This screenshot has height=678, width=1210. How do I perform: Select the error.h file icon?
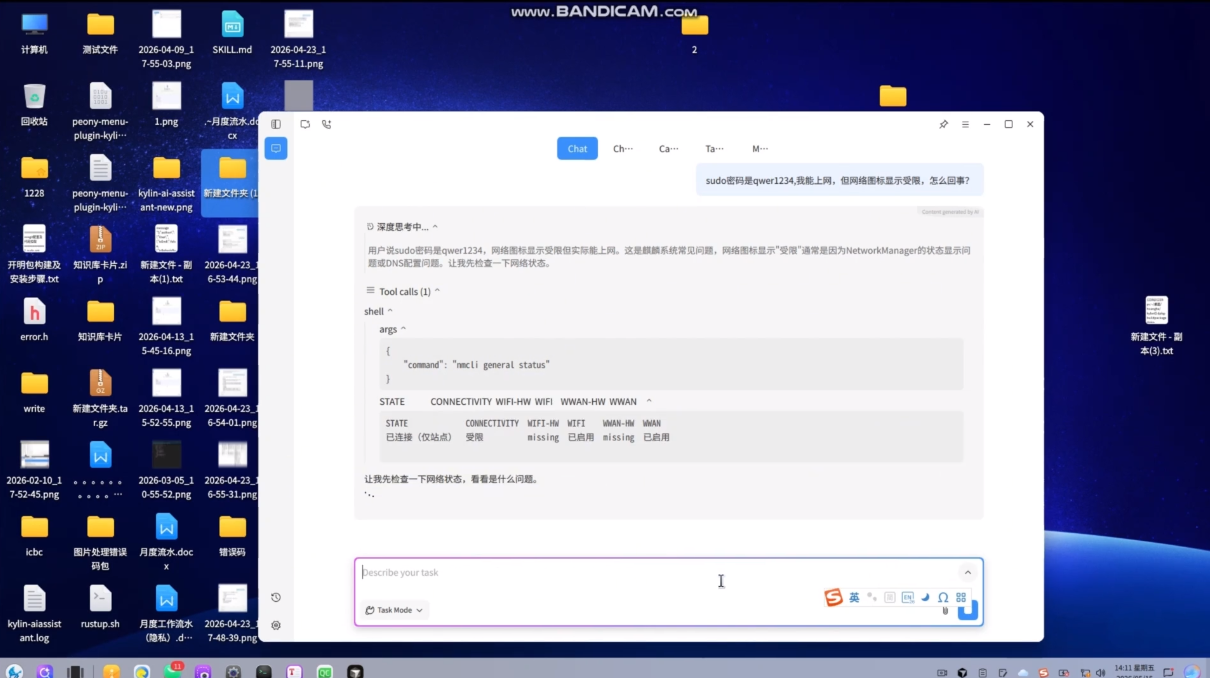(x=34, y=320)
